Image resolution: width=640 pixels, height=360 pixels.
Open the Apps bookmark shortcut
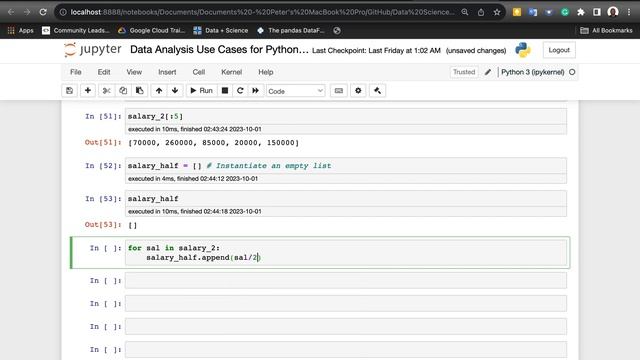pyautogui.click(x=20, y=30)
